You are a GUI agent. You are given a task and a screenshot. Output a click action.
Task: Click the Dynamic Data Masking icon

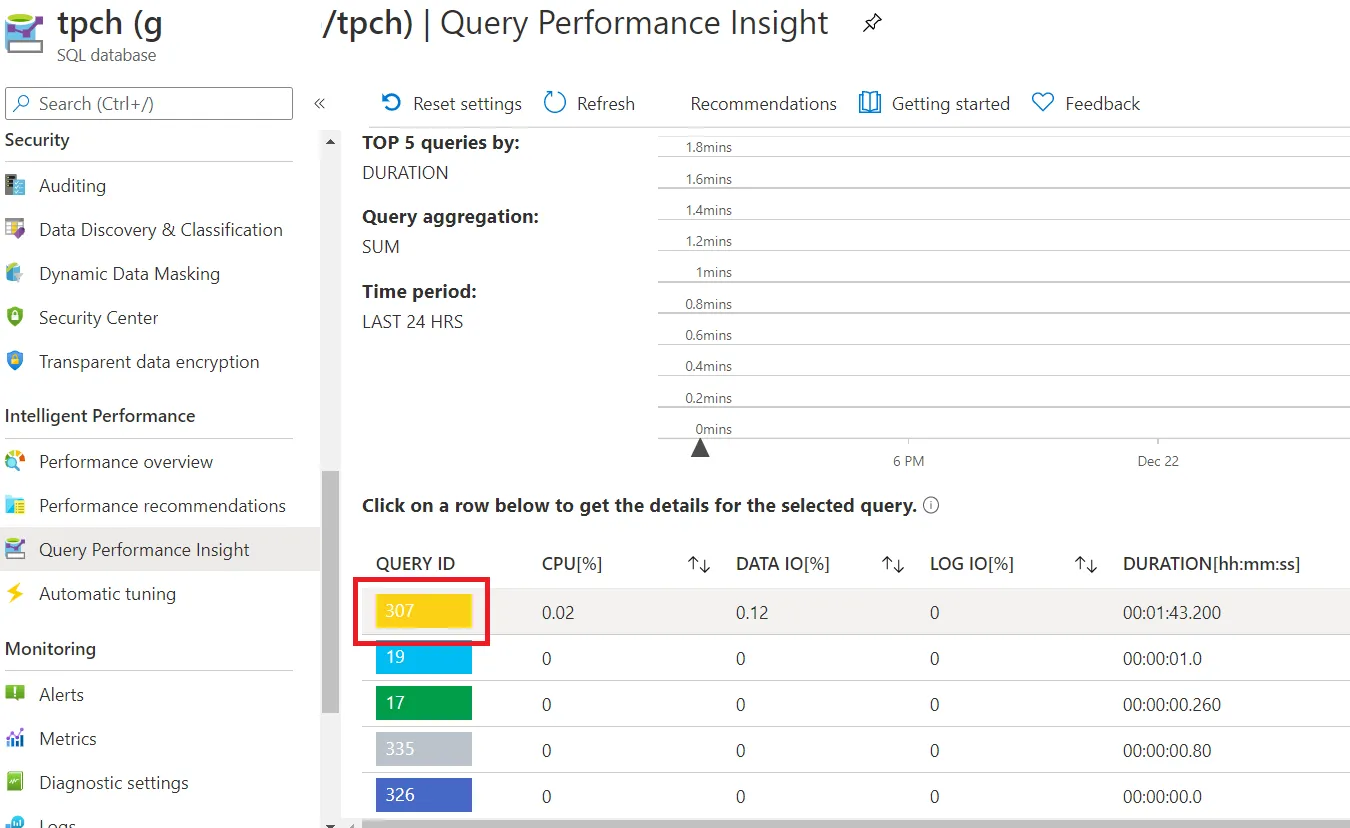15,273
